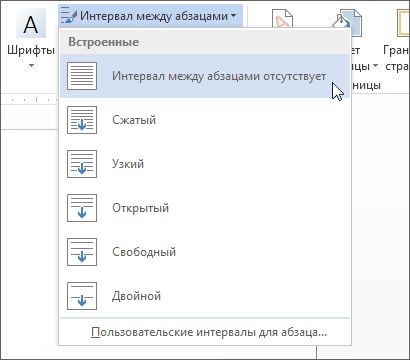Click the Открытый spacing icon

[82, 208]
